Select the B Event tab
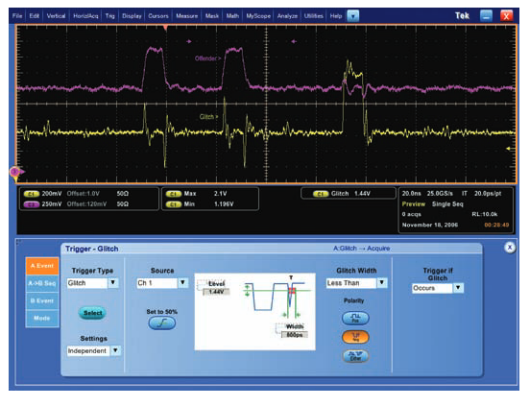 tap(42, 301)
